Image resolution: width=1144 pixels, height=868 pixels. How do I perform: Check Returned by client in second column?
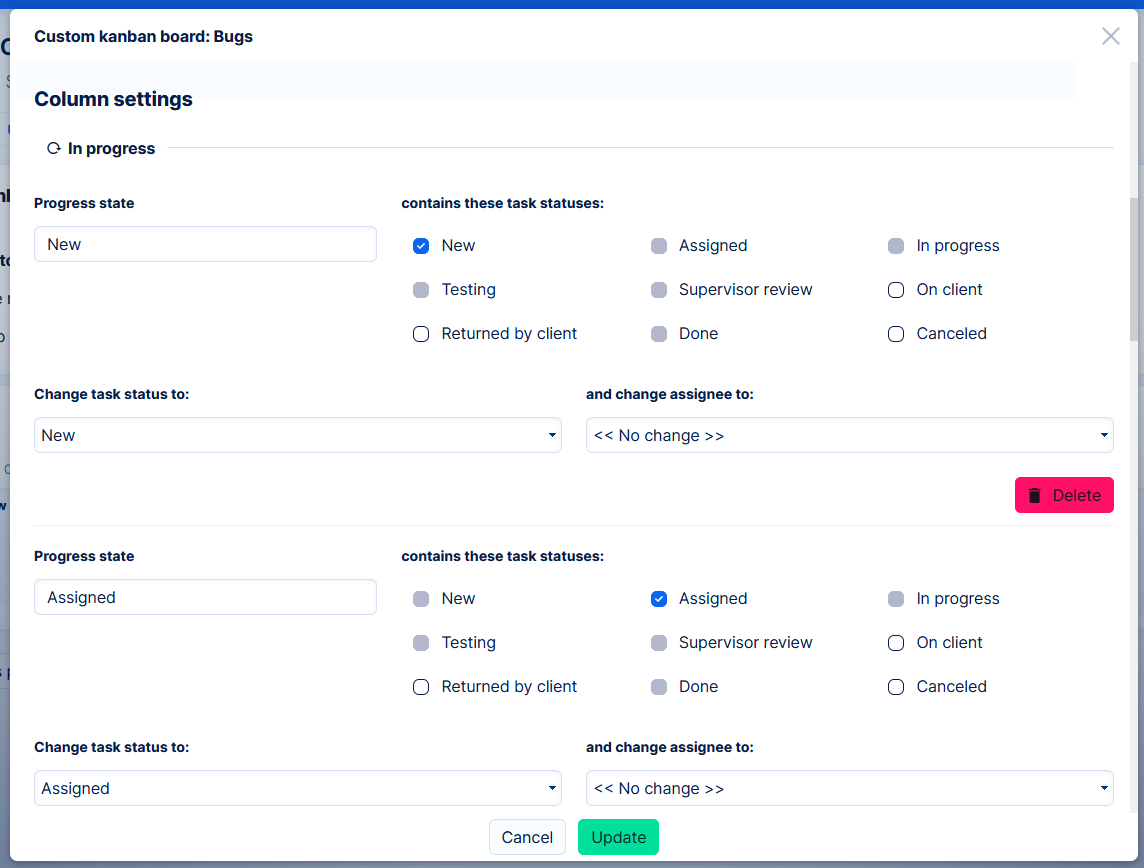pyautogui.click(x=421, y=687)
